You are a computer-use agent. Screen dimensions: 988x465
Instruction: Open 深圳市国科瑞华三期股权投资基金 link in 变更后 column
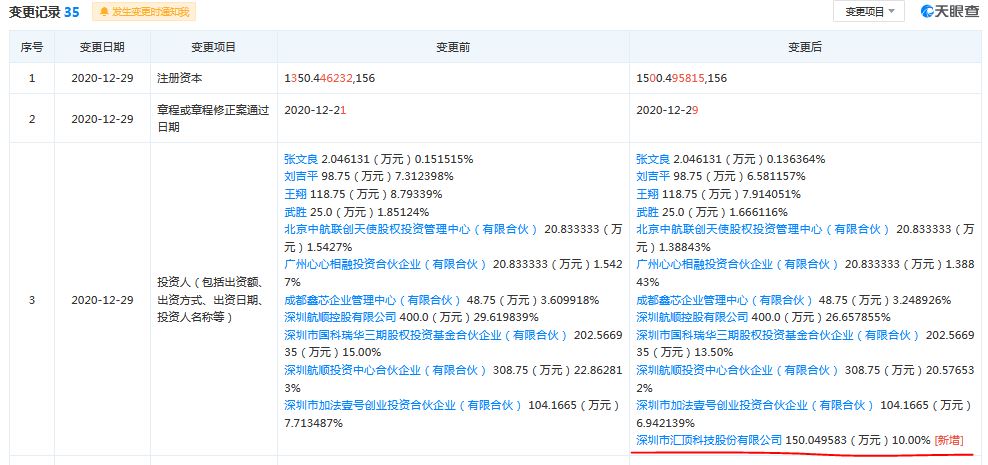778,335
